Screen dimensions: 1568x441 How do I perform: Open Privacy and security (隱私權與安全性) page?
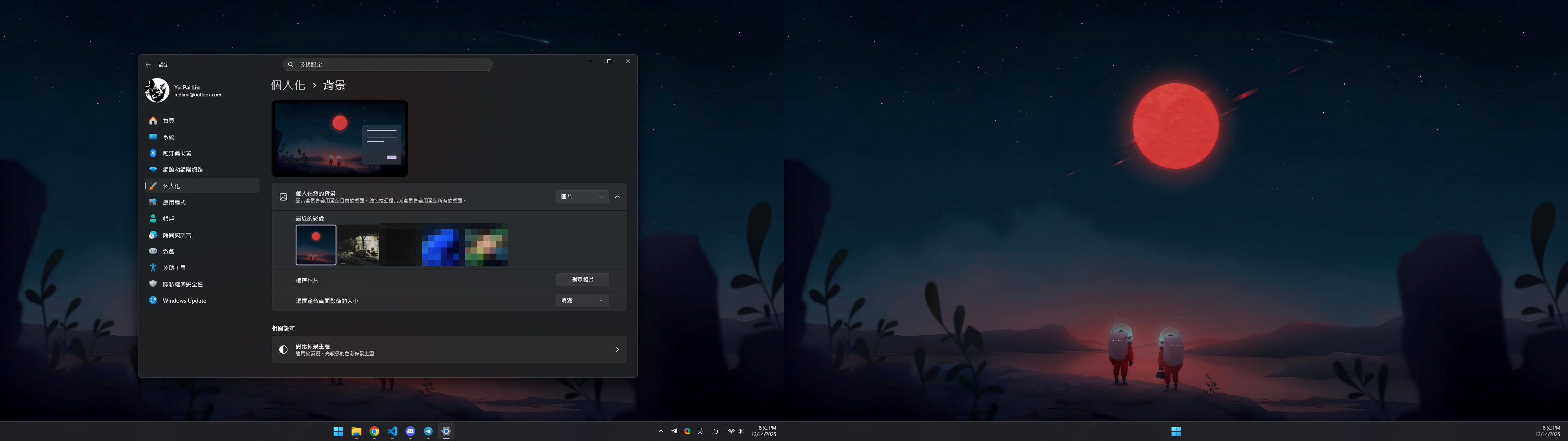click(183, 285)
